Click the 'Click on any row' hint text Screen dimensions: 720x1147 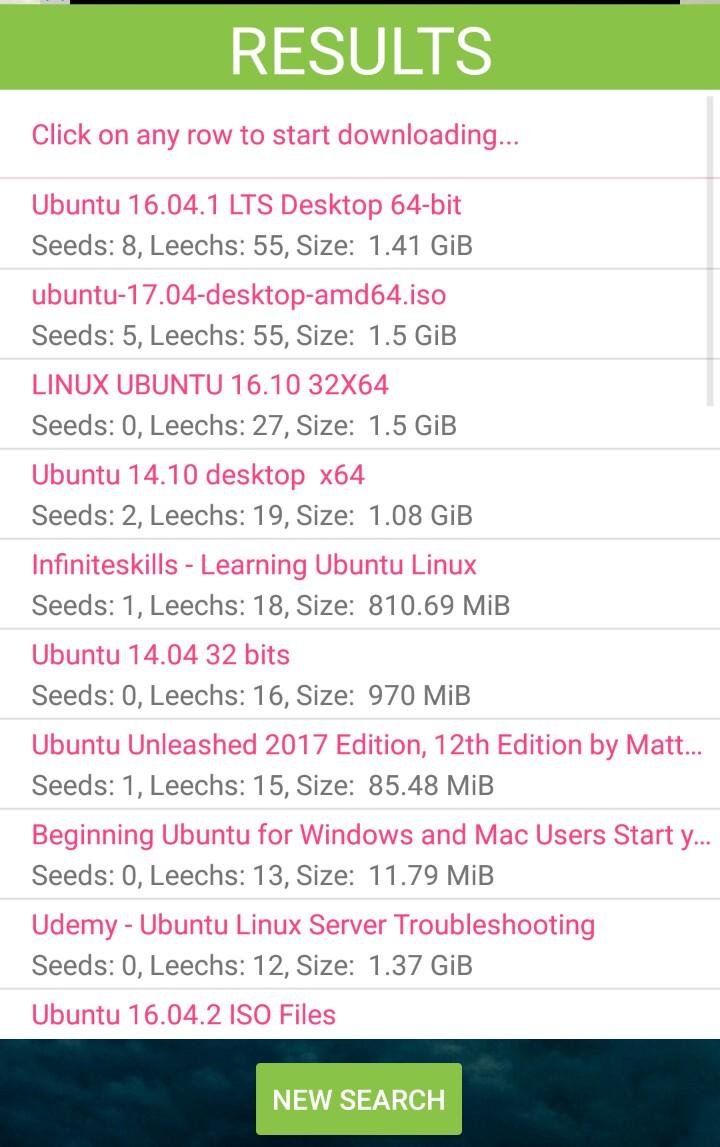point(275,135)
